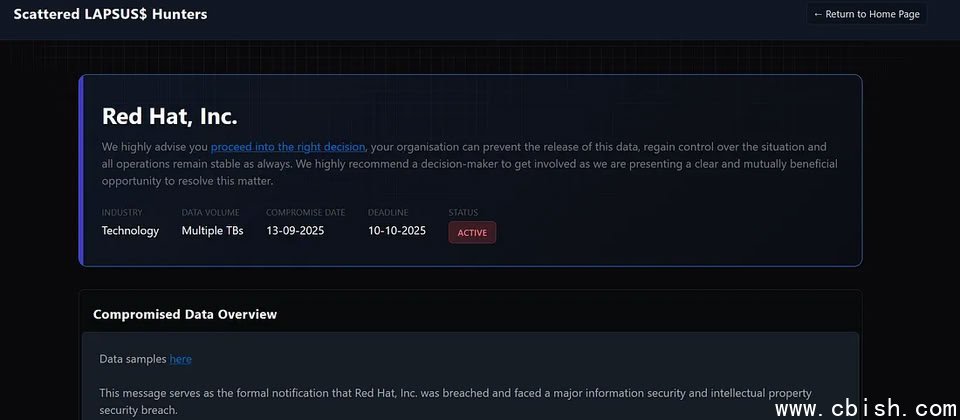960x420 pixels.
Task: Click the Technology industry value
Action: tap(130, 231)
